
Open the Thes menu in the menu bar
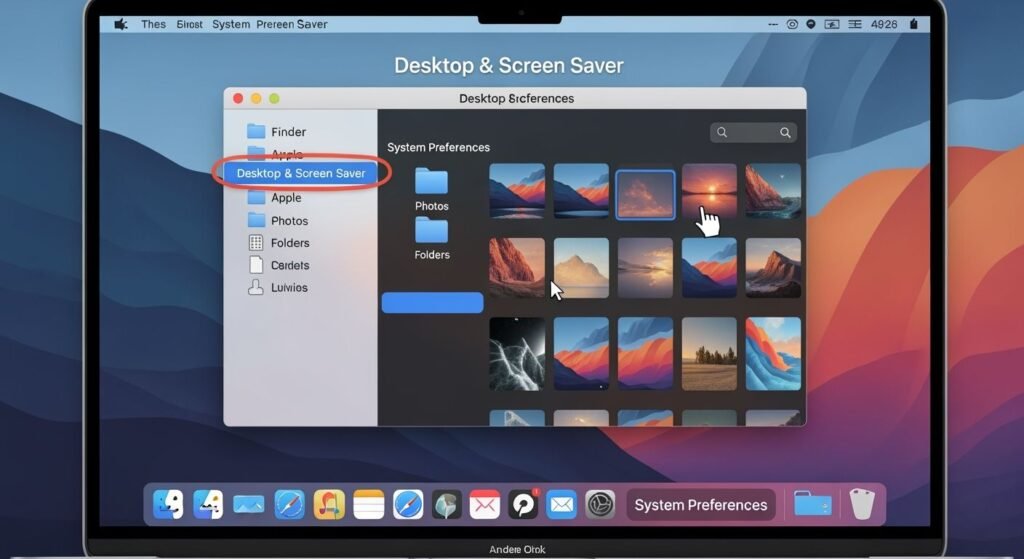(153, 24)
